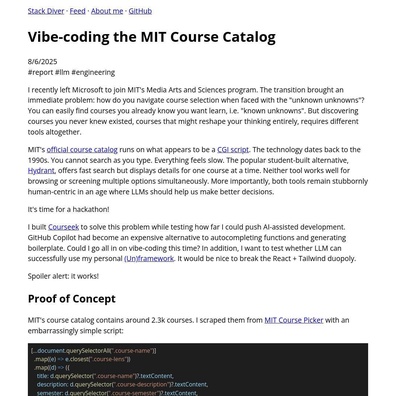Click inside the dark code block

[198, 370]
